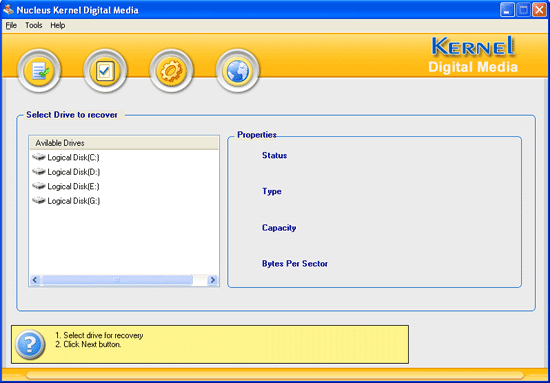Click the Status property label
Image resolution: width=550 pixels, height=383 pixels.
275,156
